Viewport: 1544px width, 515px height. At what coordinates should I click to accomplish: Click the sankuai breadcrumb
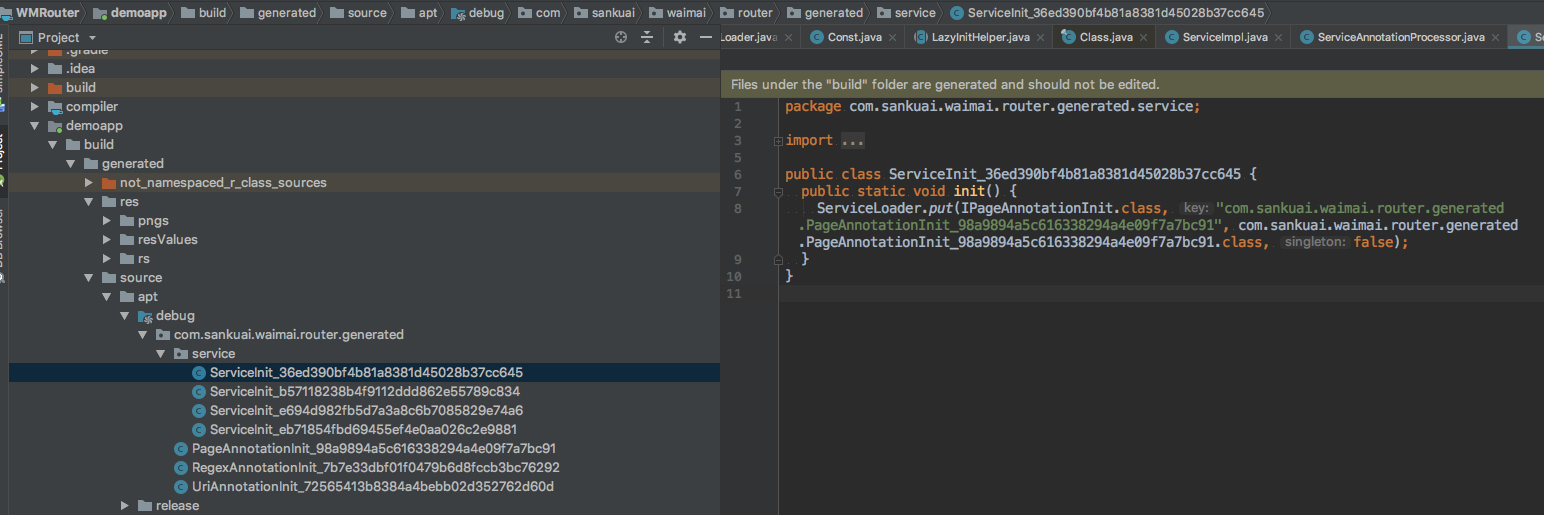[603, 12]
